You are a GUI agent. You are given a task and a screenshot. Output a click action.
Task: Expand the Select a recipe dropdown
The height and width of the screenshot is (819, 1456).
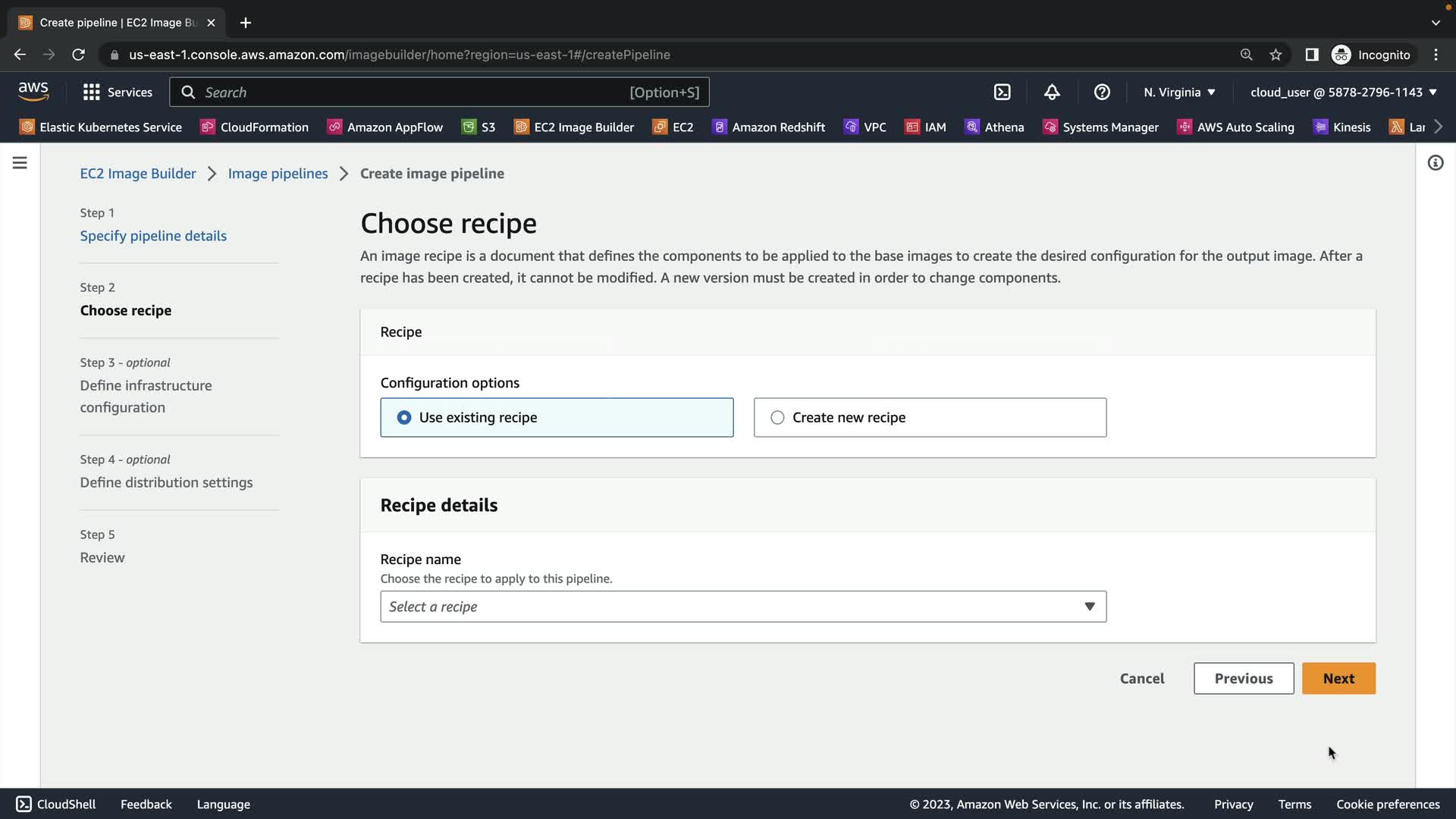pos(743,607)
